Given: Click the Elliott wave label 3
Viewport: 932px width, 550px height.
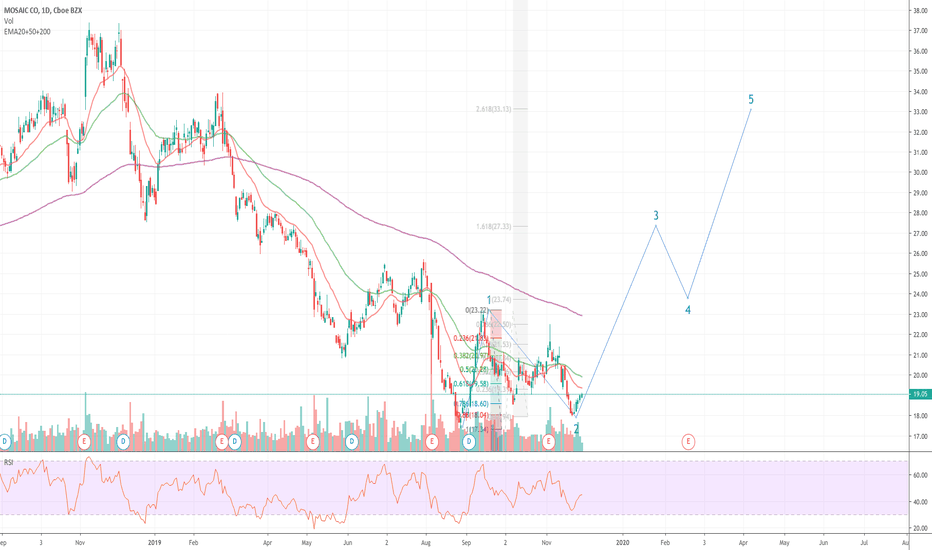Looking at the screenshot, I should coord(656,215).
